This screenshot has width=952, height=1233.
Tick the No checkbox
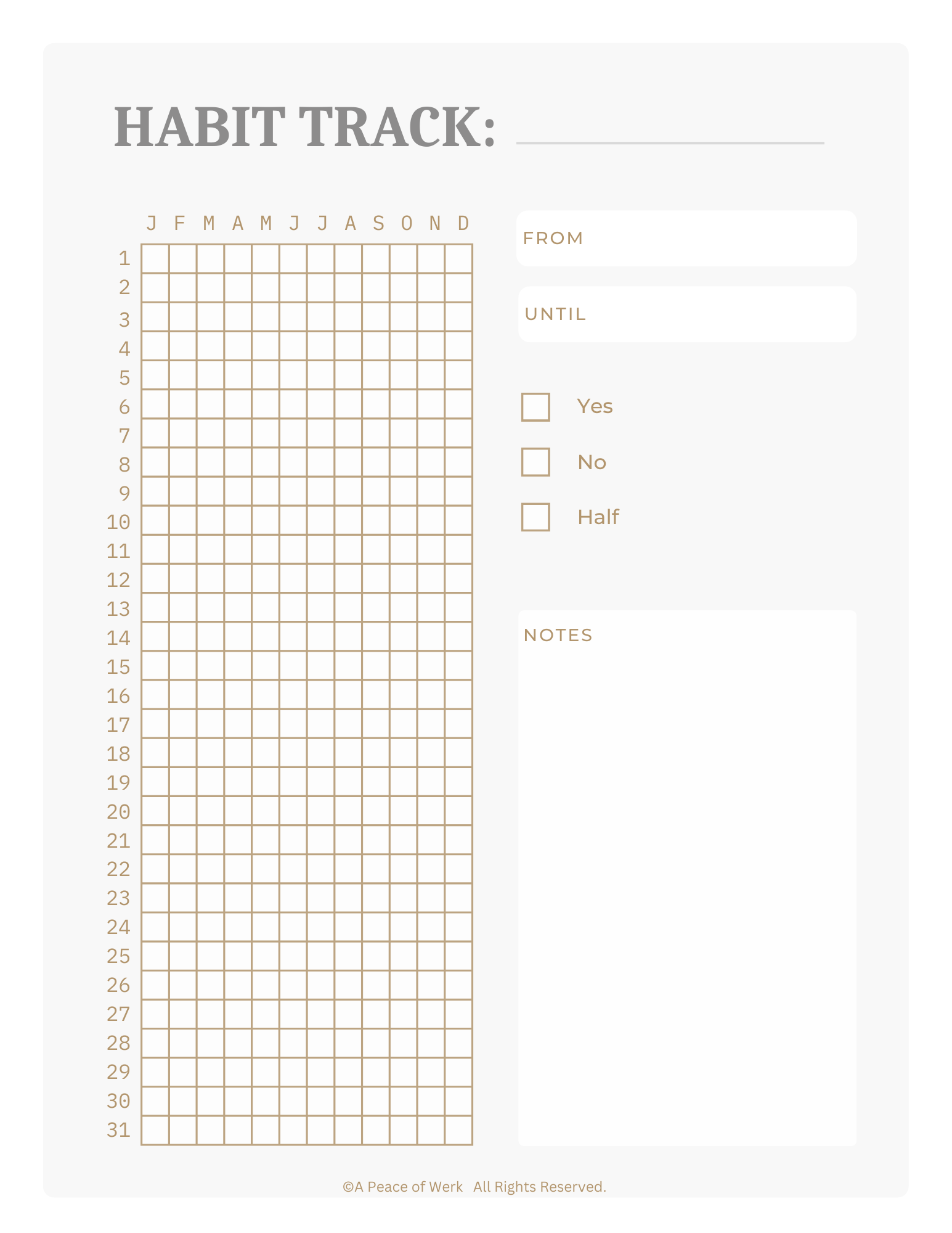point(535,462)
